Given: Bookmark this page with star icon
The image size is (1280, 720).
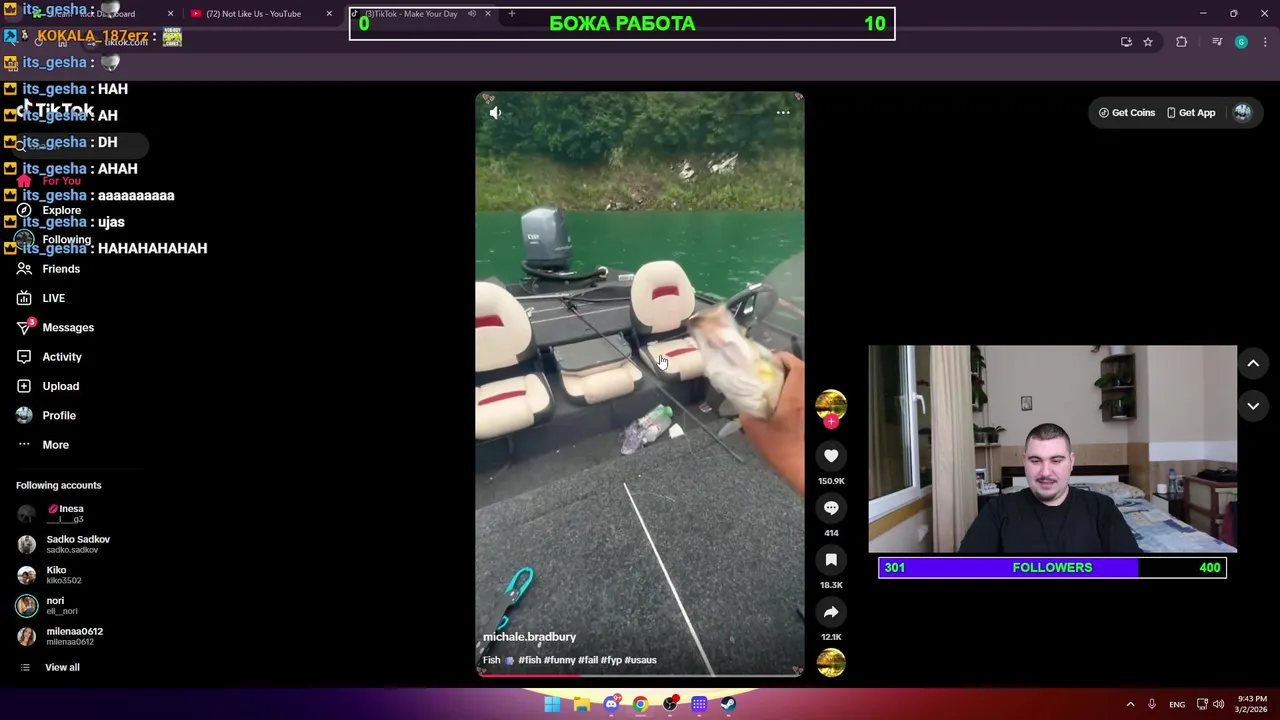Looking at the screenshot, I should click(1148, 42).
